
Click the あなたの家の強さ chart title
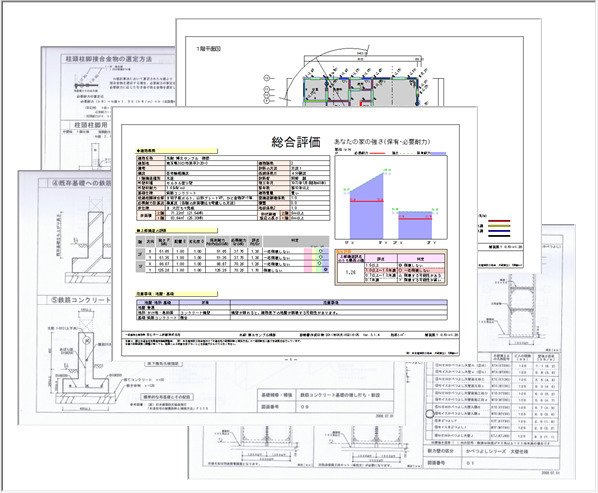click(x=382, y=141)
